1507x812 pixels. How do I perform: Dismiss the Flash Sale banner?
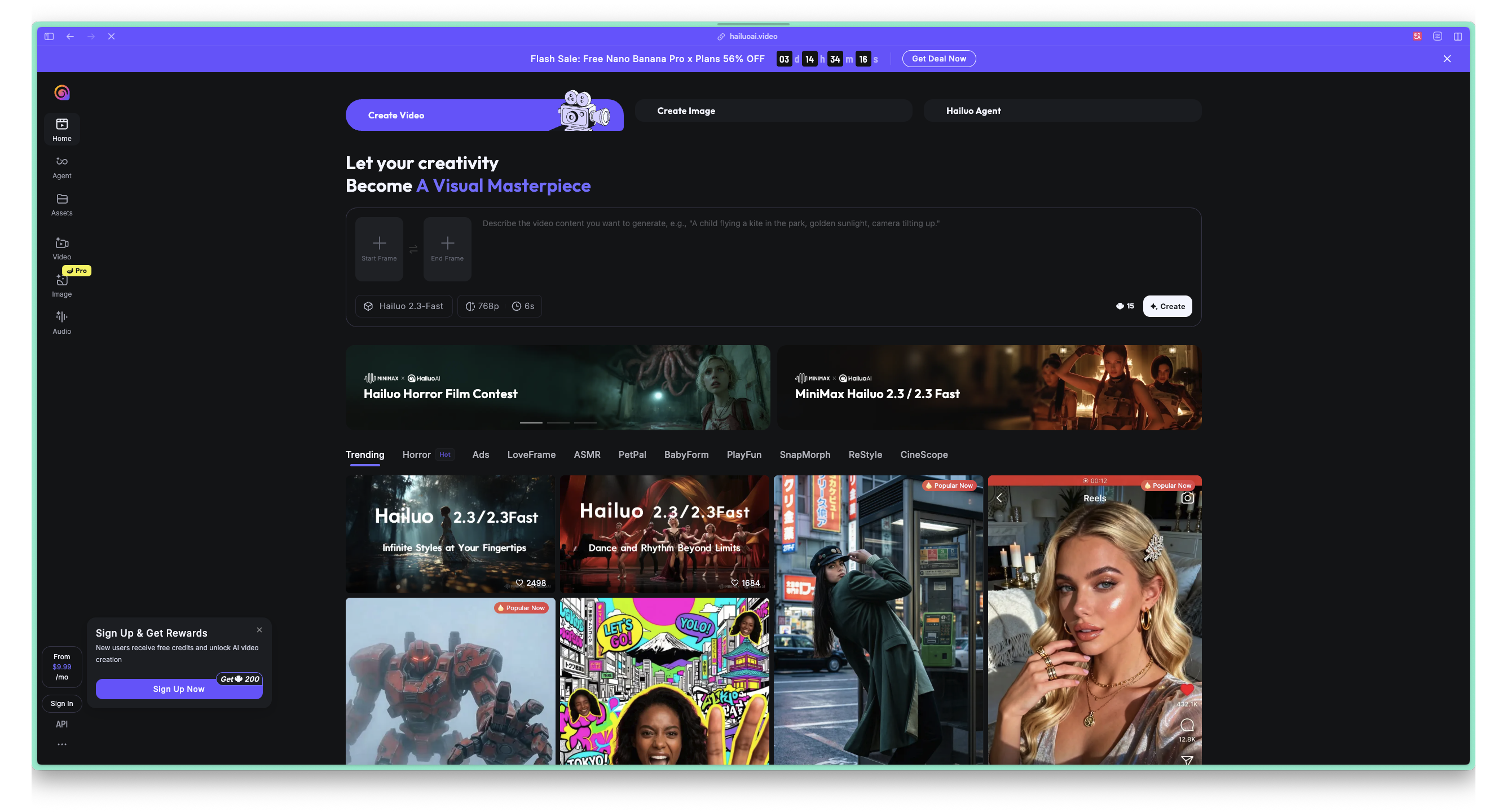[1447, 59]
